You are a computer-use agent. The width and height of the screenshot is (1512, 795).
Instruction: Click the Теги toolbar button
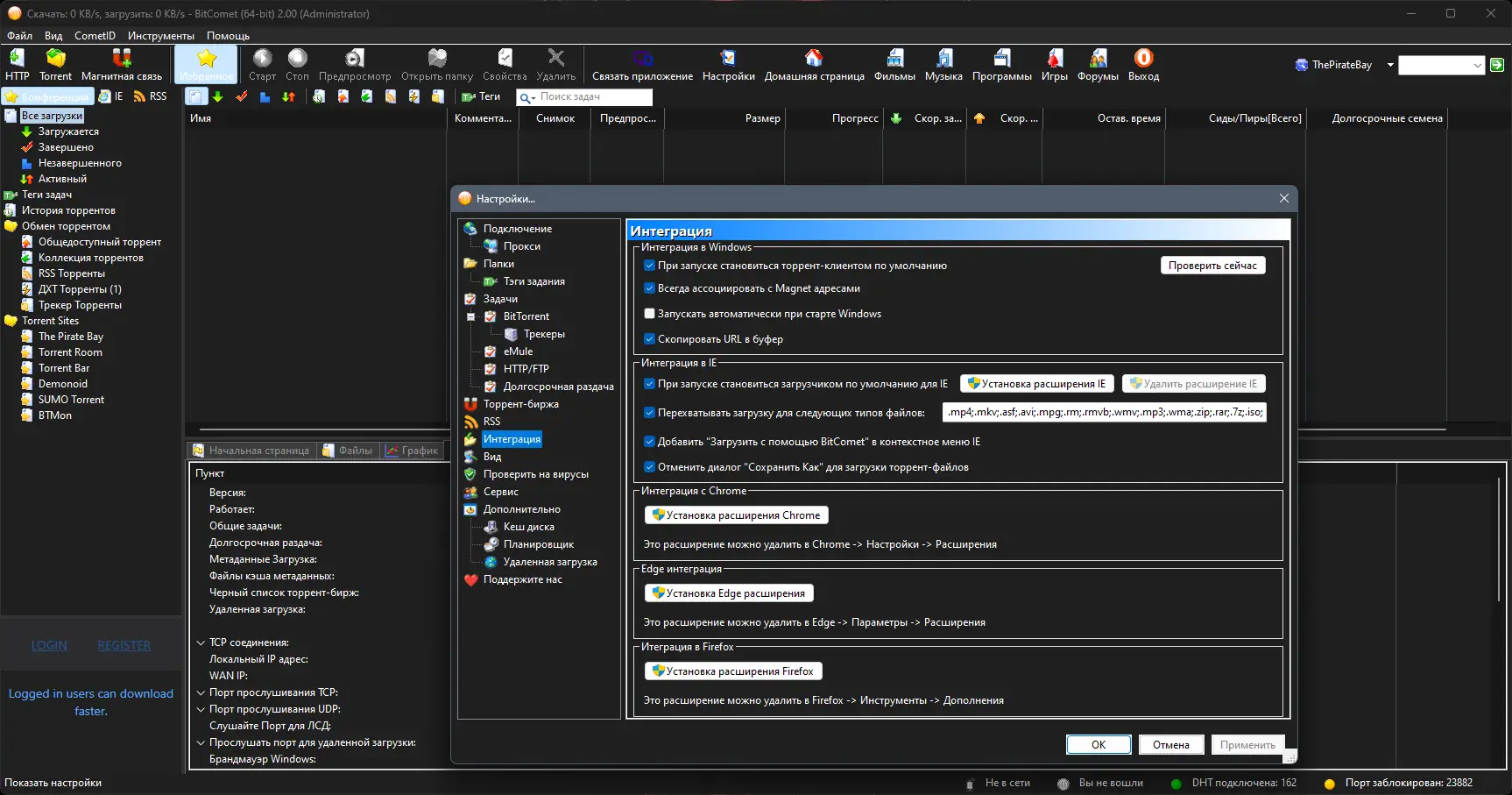point(481,96)
